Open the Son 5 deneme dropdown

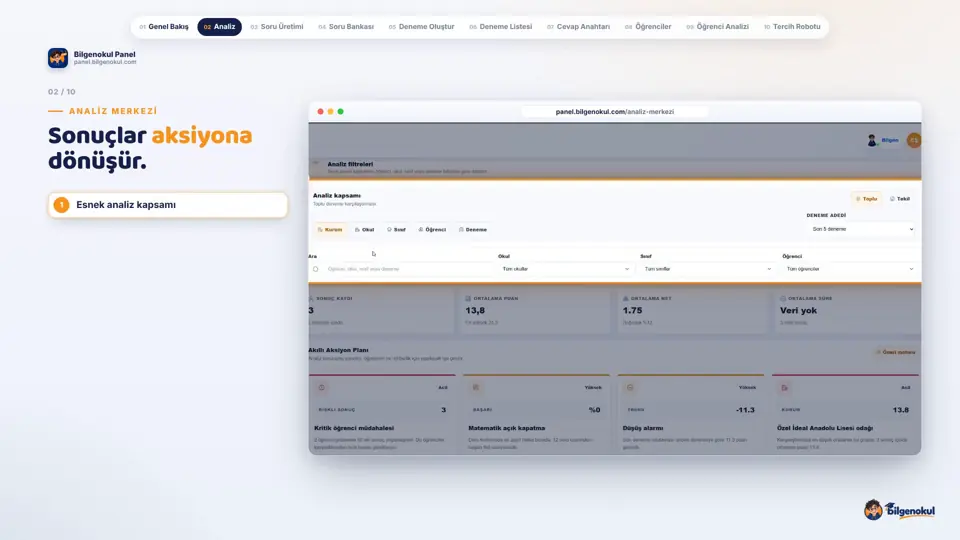[862, 229]
